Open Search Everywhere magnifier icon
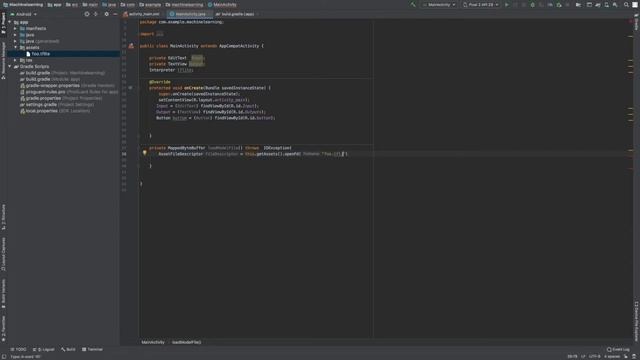The width and height of the screenshot is (640, 360). pos(626,5)
